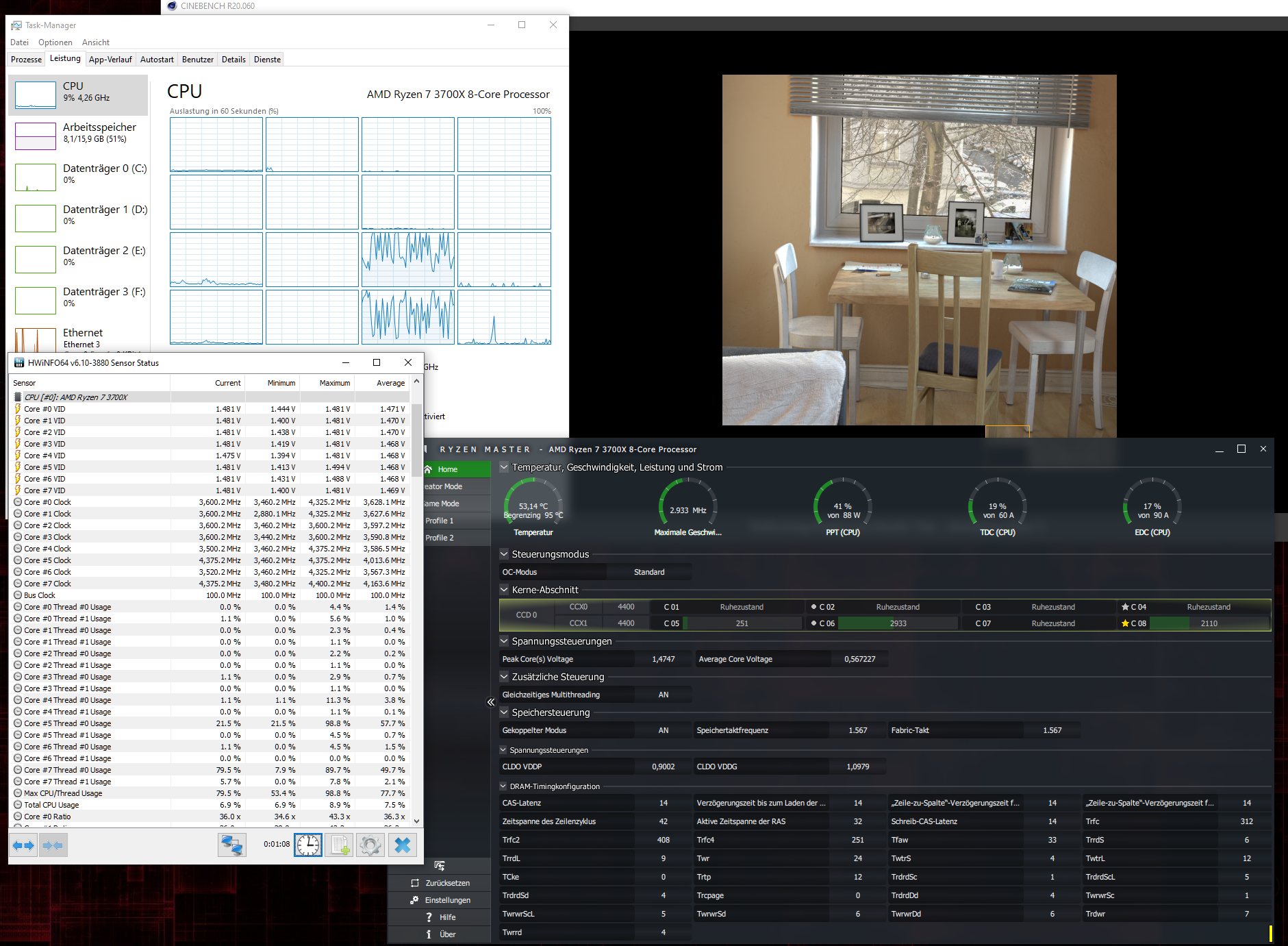Select Datenträger 0 (C:) in Task-Manager sidebar

78,177
